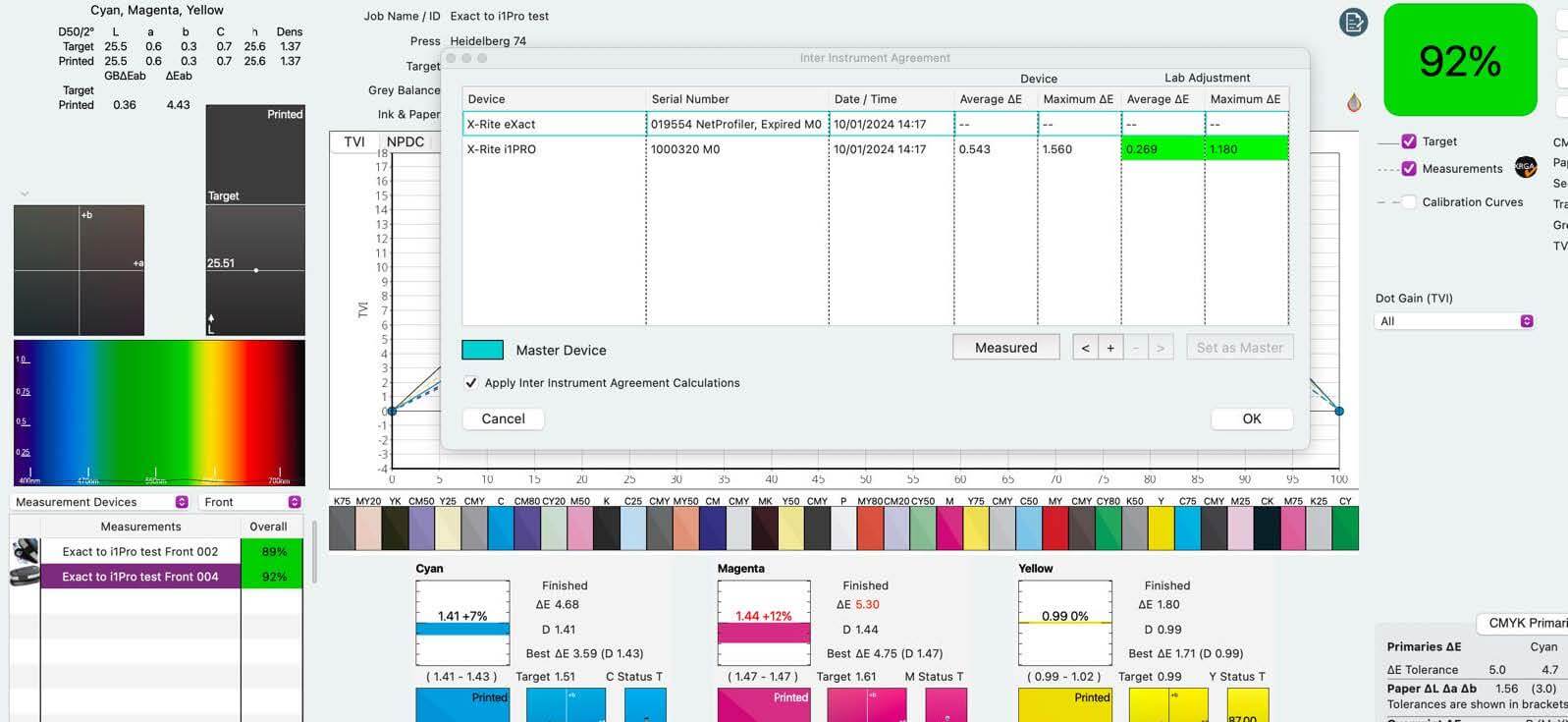The image size is (1568, 722).
Task: Click the a/b color plot crosshair panel
Action: [79, 270]
